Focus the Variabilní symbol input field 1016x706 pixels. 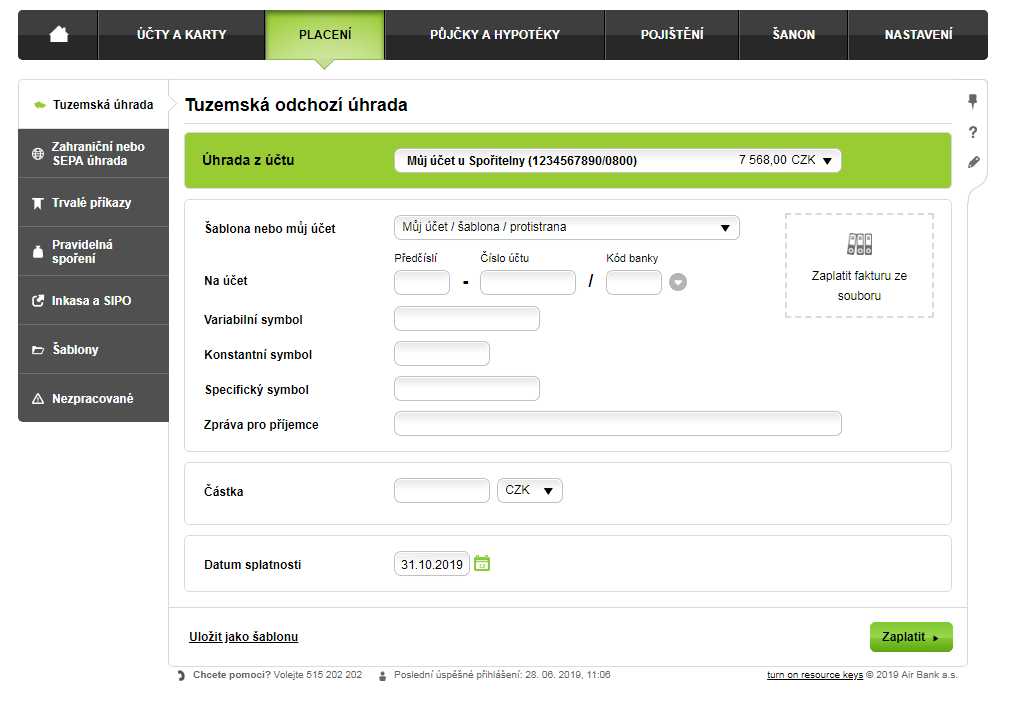pyautogui.click(x=467, y=319)
